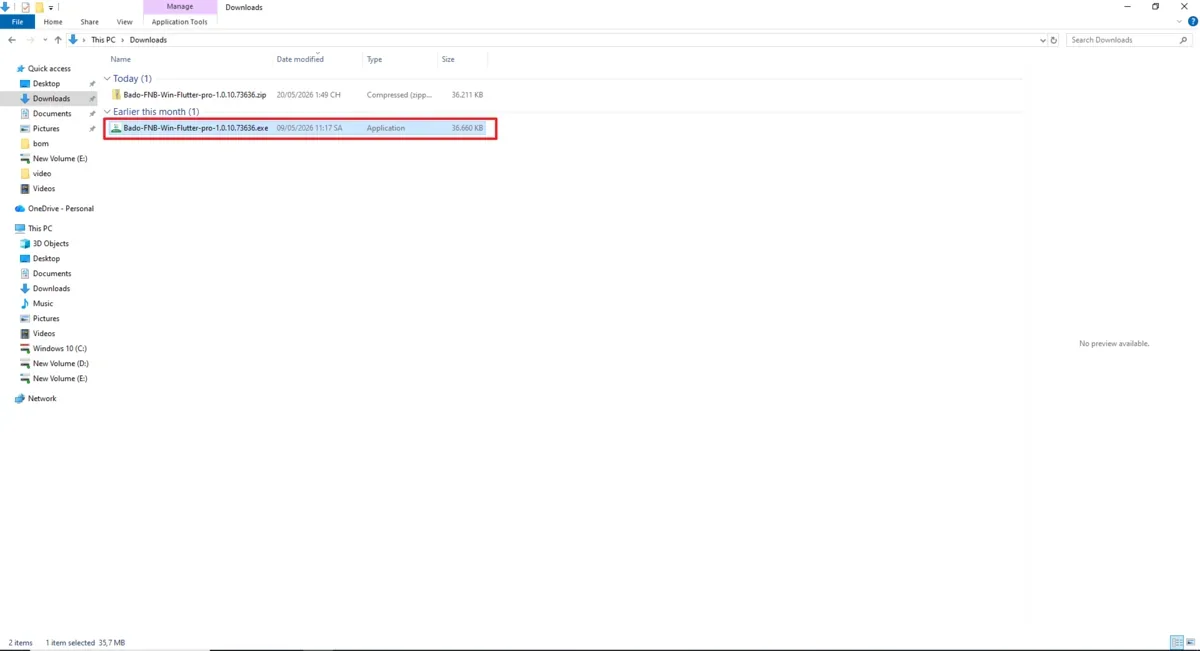This screenshot has width=1200, height=651.
Task: Open New Volume (E:) under This PC
Action: coord(60,378)
